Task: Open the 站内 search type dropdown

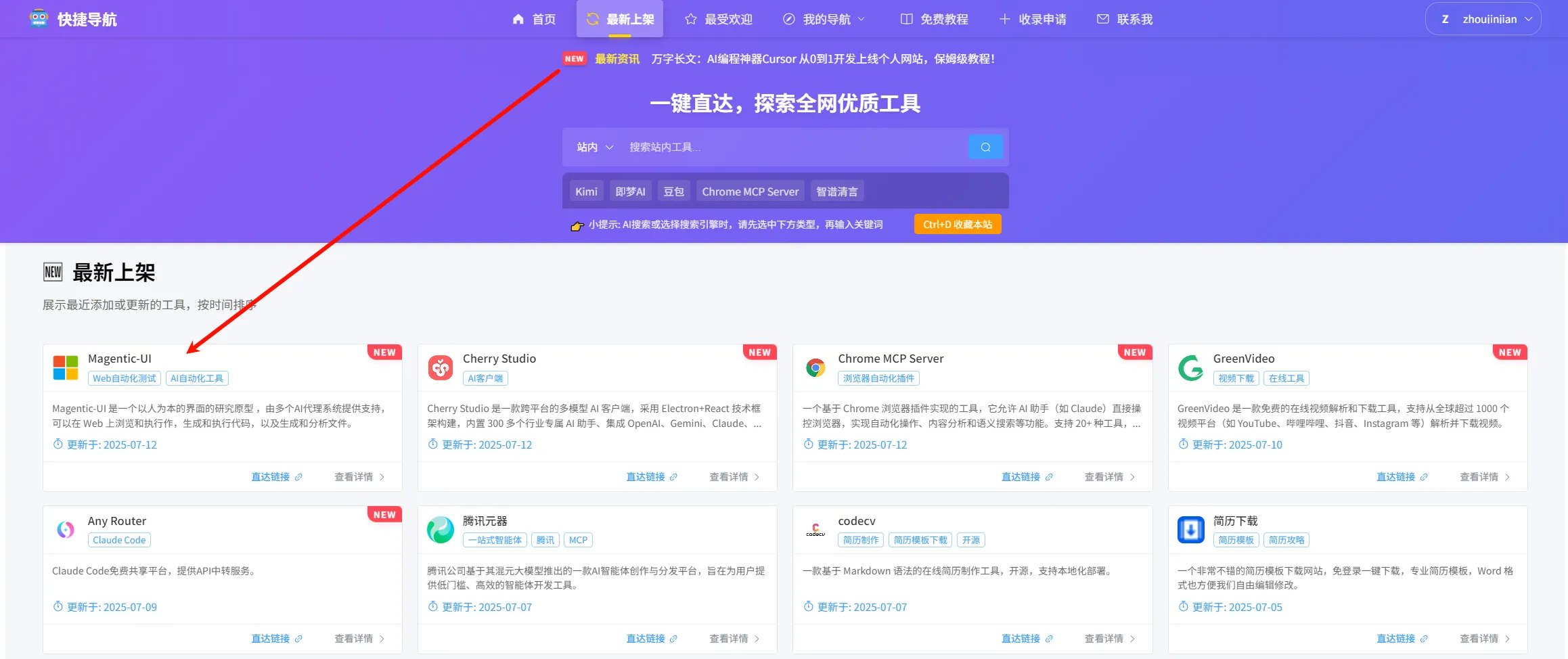Action: coord(593,147)
